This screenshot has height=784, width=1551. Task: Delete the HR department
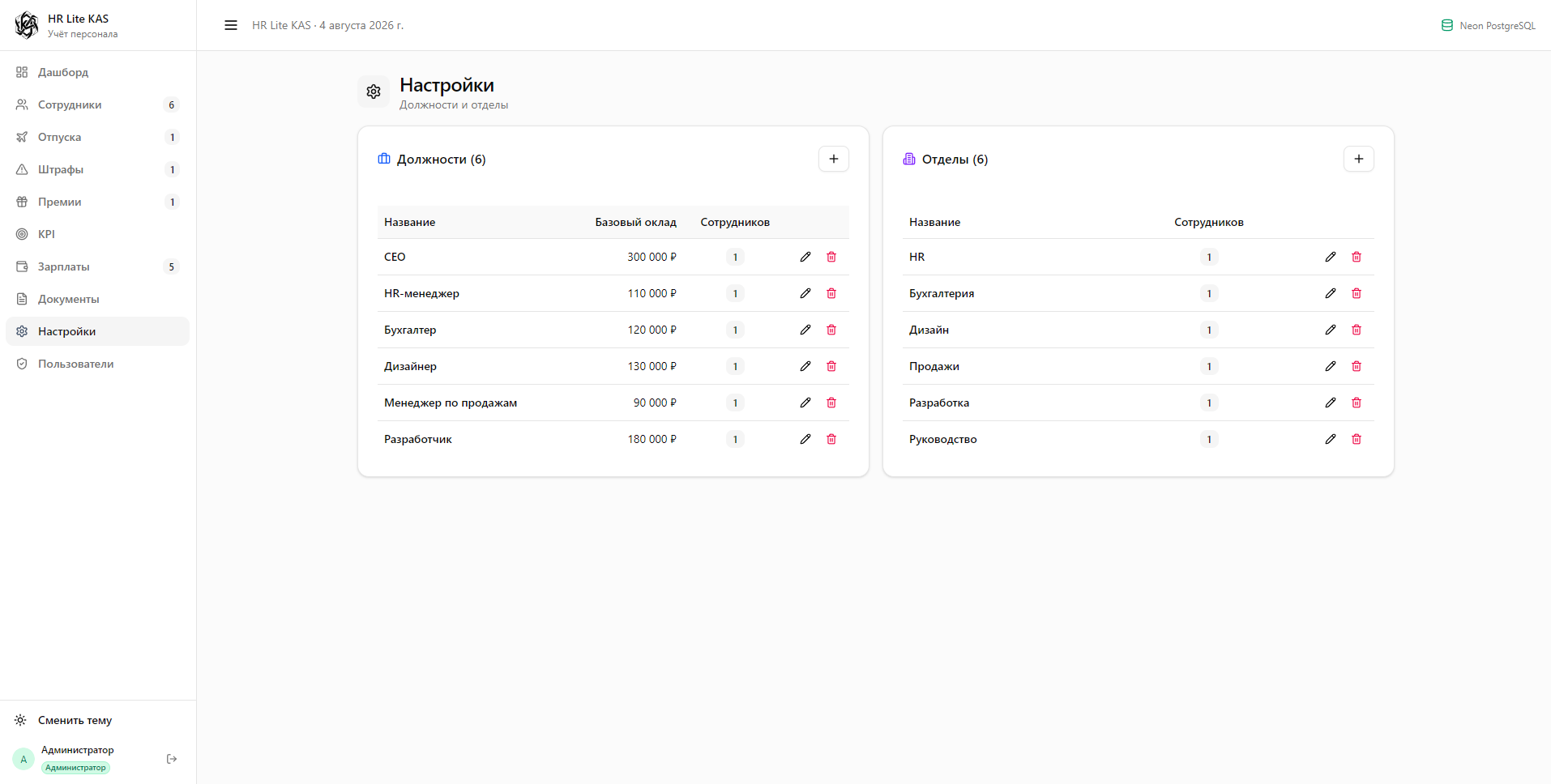coord(1357,257)
